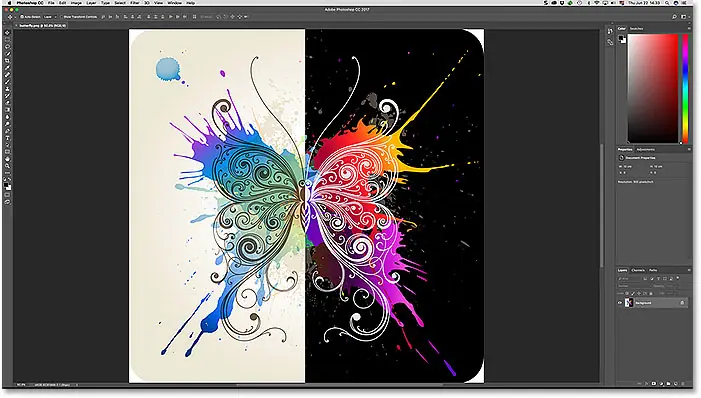
Task: Switch to the Swatches panel tab
Action: coord(636,29)
